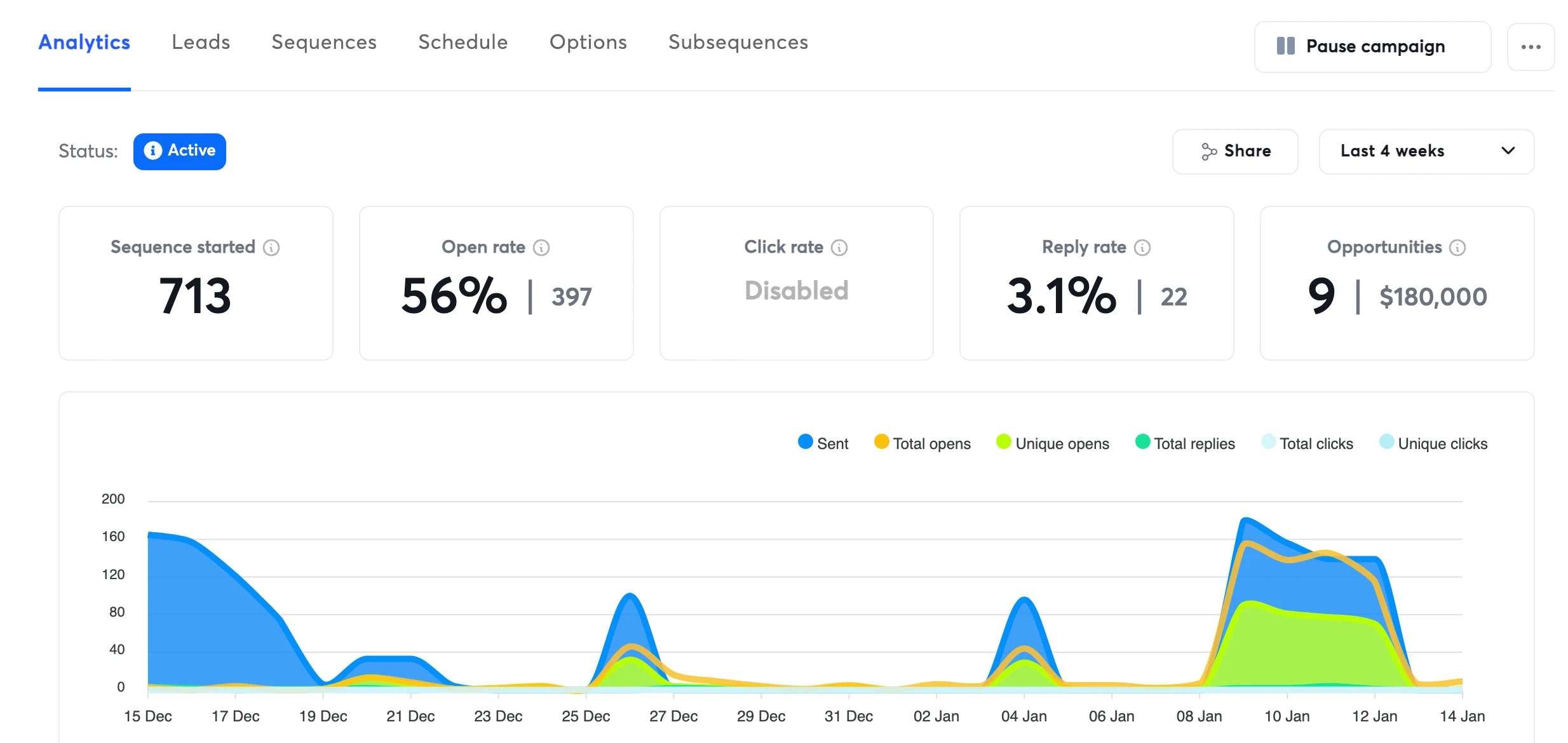The width and height of the screenshot is (1568, 743).
Task: Click the chevron on the time range selector
Action: click(x=1508, y=151)
